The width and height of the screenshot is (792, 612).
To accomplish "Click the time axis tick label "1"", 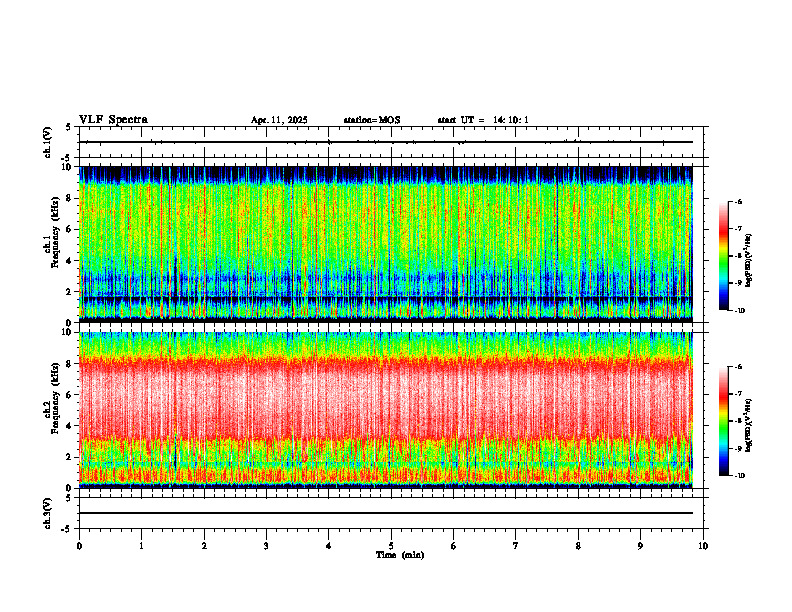I will click(x=141, y=546).
